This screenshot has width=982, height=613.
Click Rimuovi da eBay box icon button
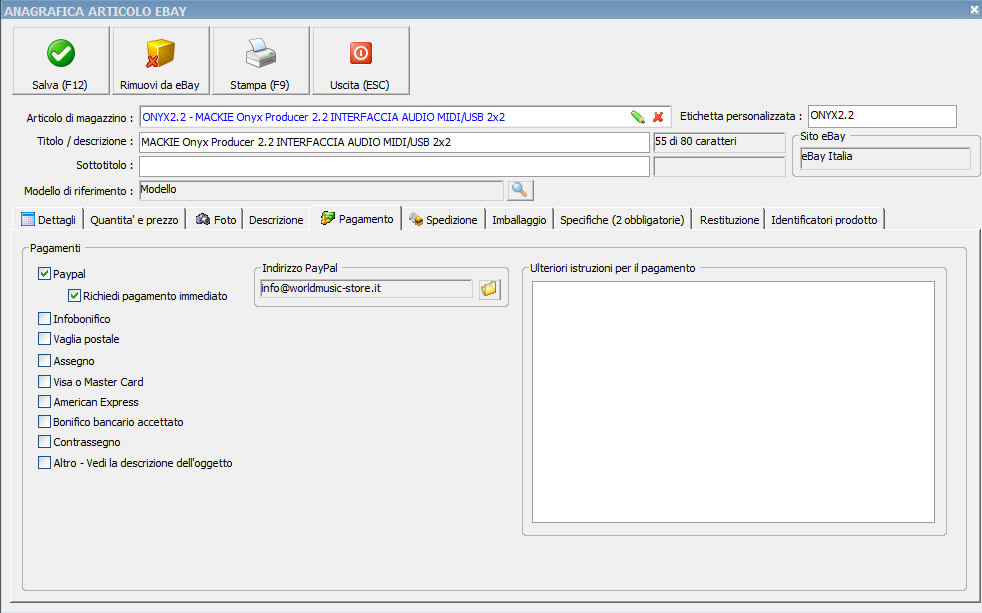coord(160,61)
